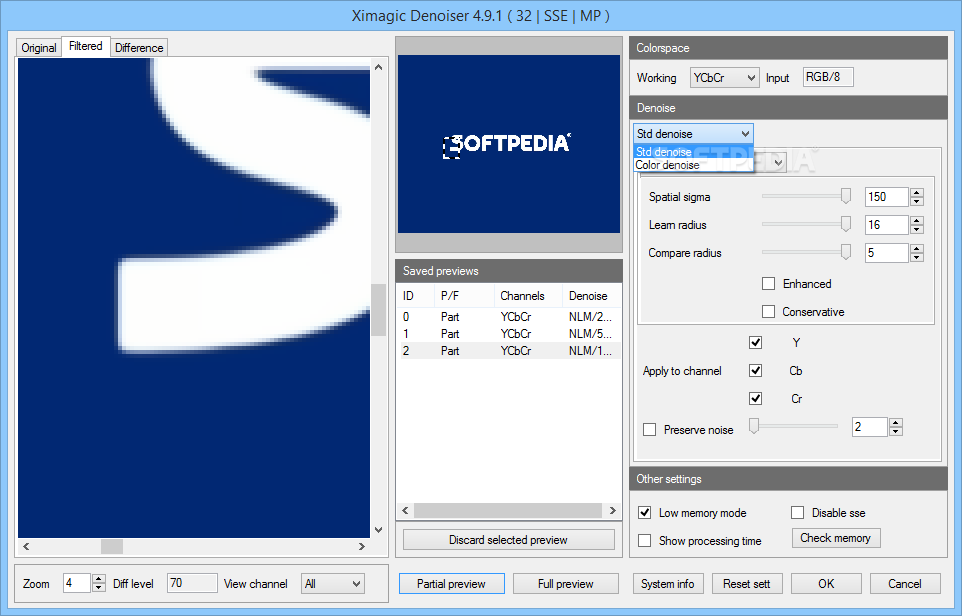Select Color denoise in dropdown list
This screenshot has width=962, height=616.
(x=693, y=164)
